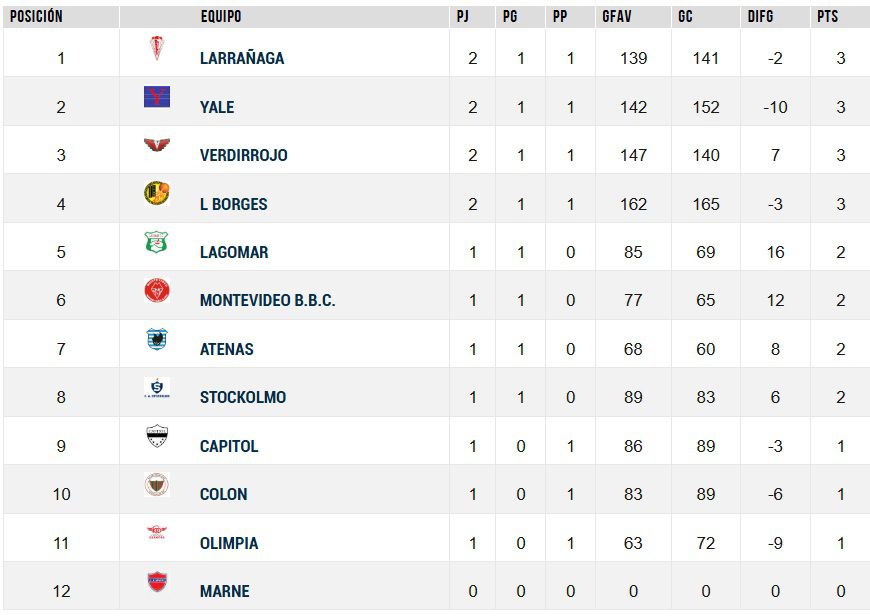Viewport: 870px width, 616px height.
Task: Click the Montevideo B.B.C. red round logo
Action: 157,290
